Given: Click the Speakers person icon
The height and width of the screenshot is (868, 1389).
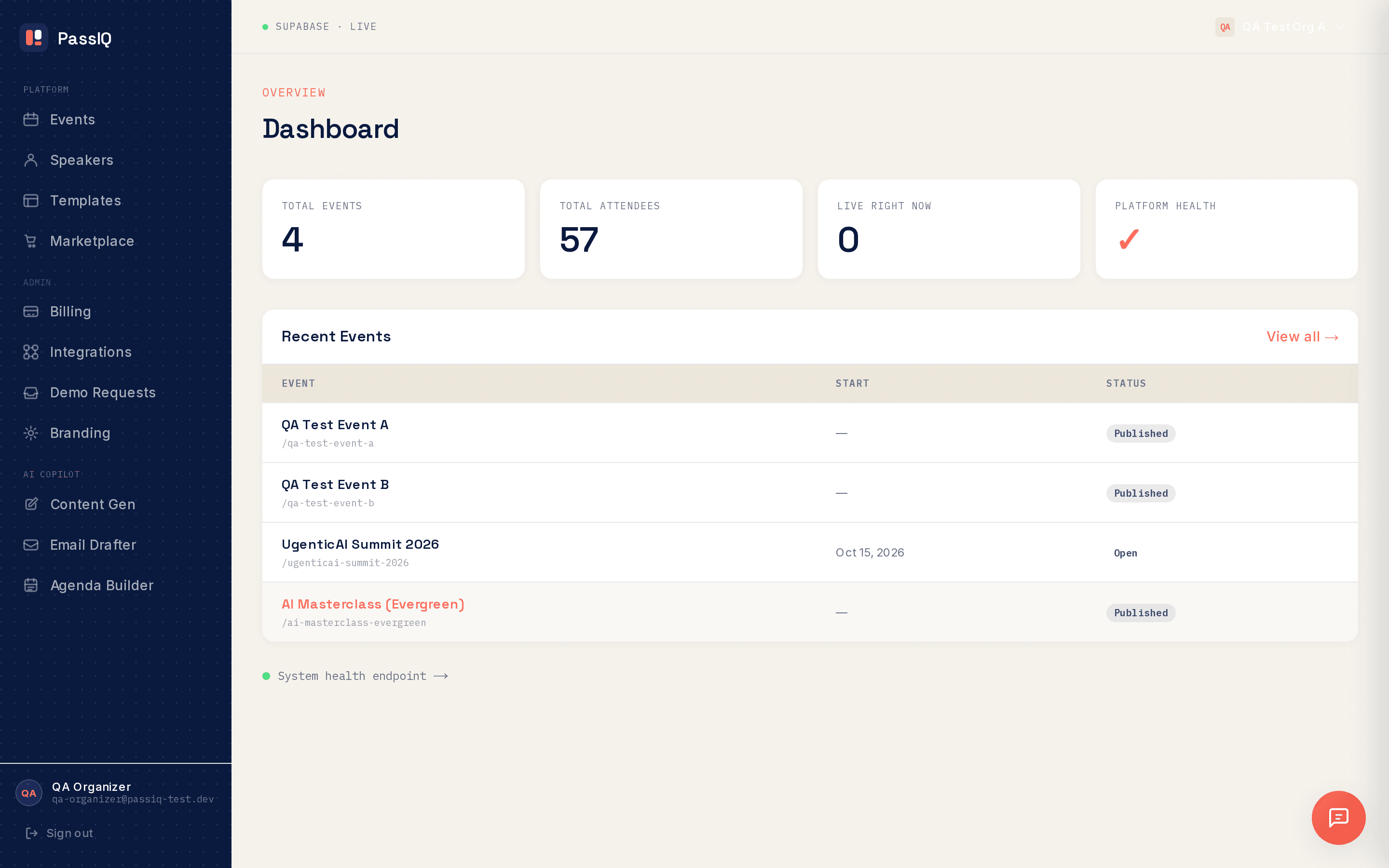Looking at the screenshot, I should point(31,160).
